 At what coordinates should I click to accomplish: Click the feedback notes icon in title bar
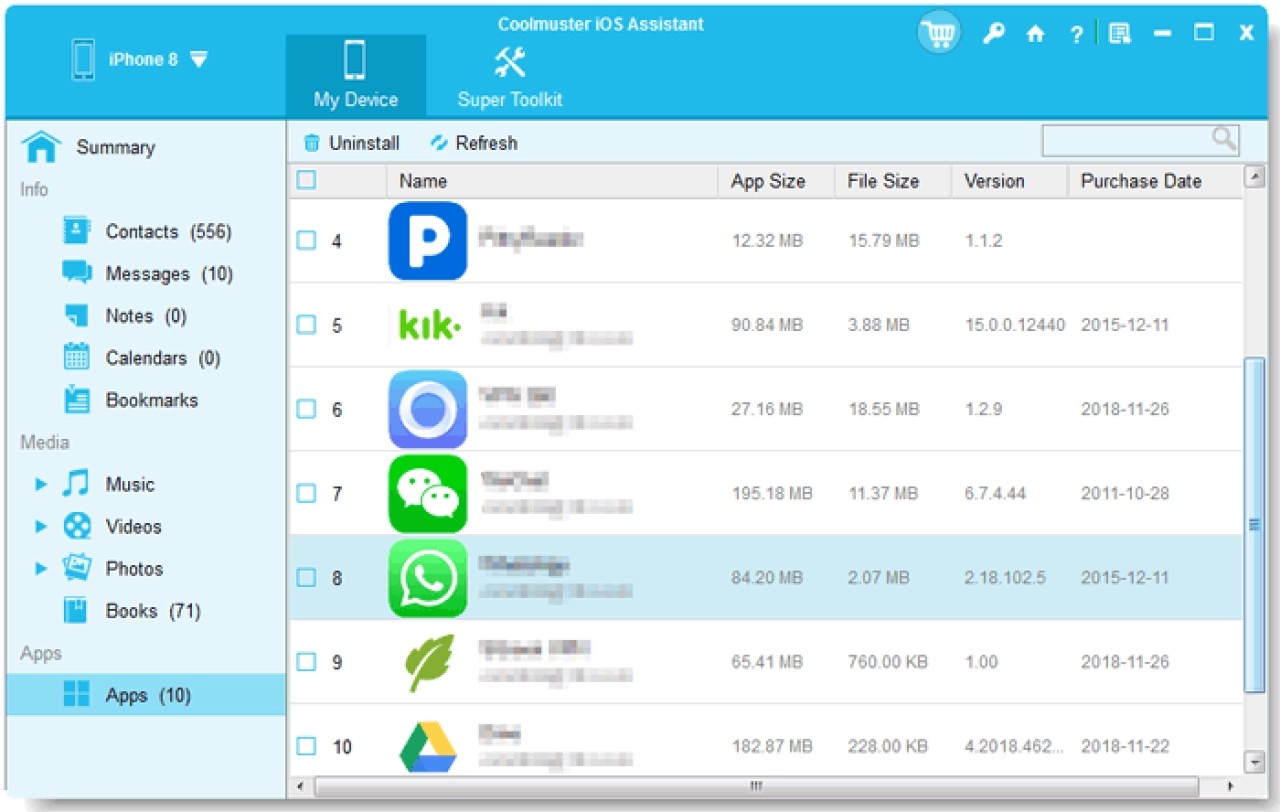(1120, 34)
